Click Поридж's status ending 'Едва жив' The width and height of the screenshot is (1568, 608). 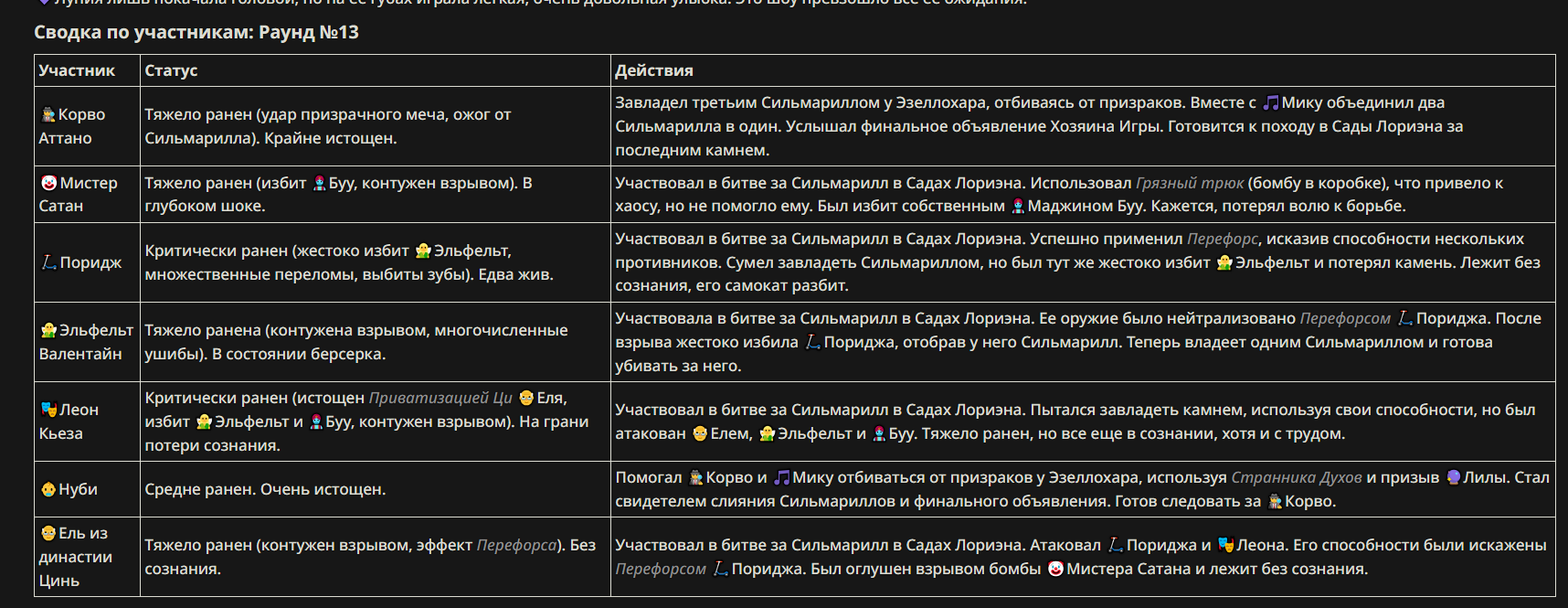[x=515, y=274]
